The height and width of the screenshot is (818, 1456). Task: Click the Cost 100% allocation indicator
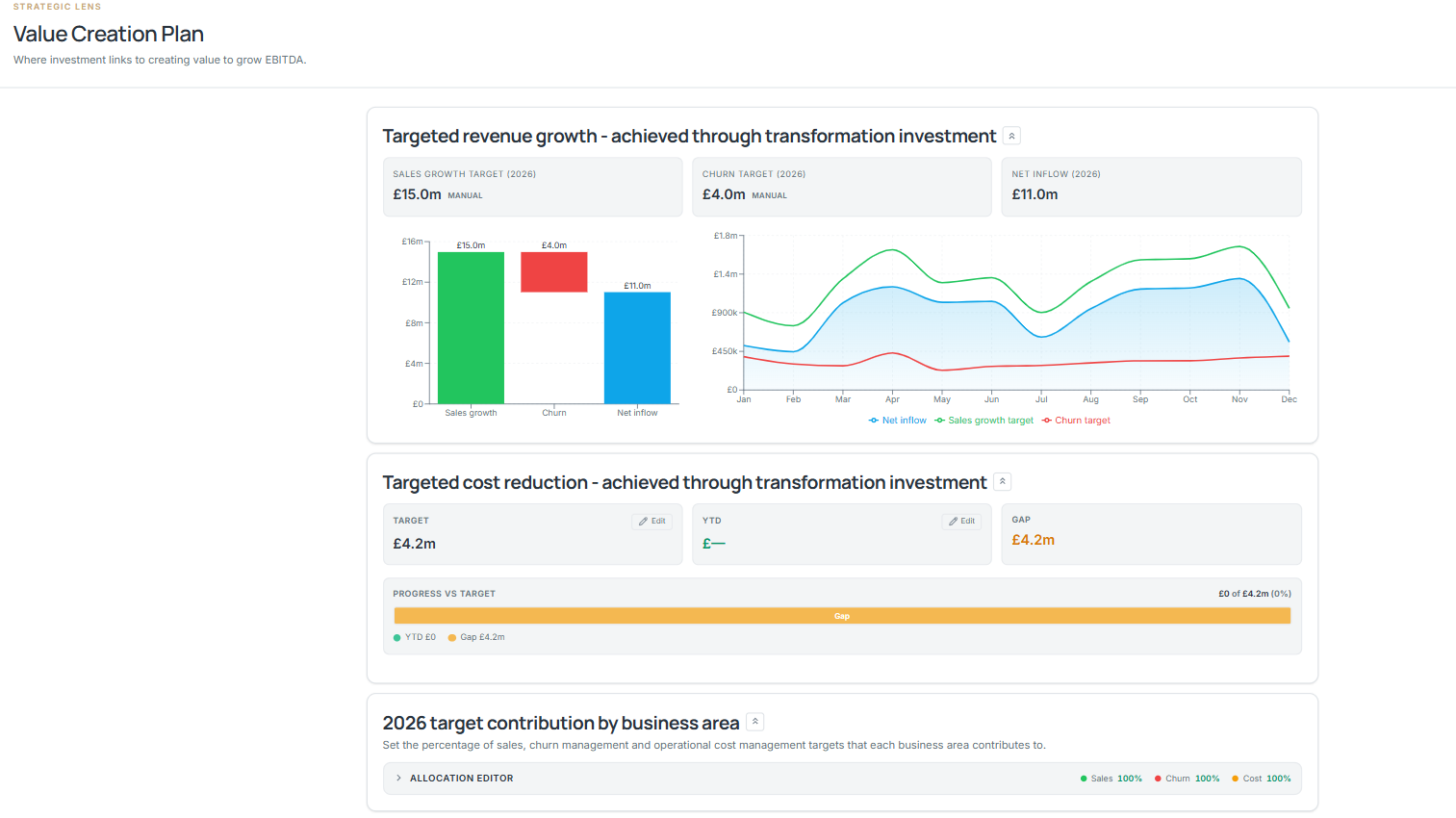(x=1262, y=779)
